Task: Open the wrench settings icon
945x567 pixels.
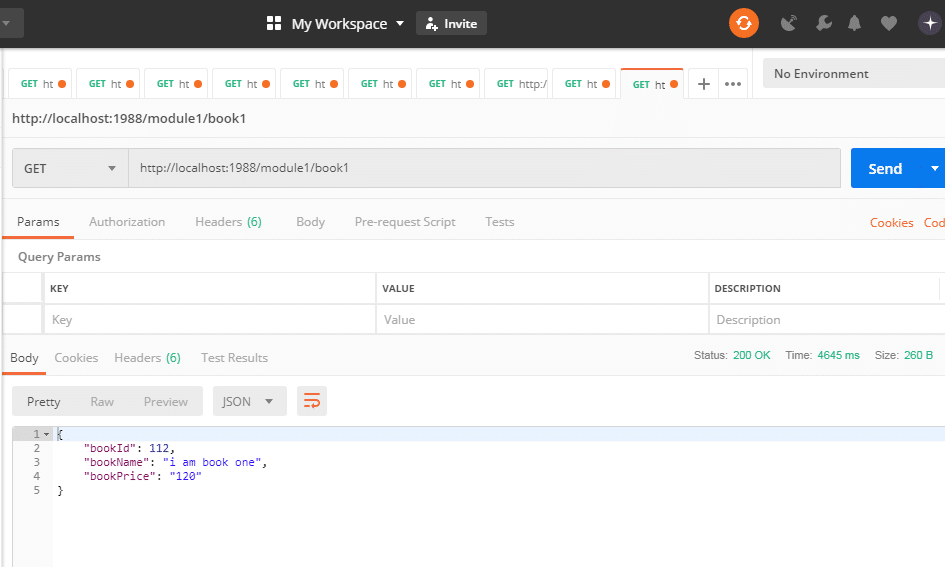Action: tap(823, 23)
